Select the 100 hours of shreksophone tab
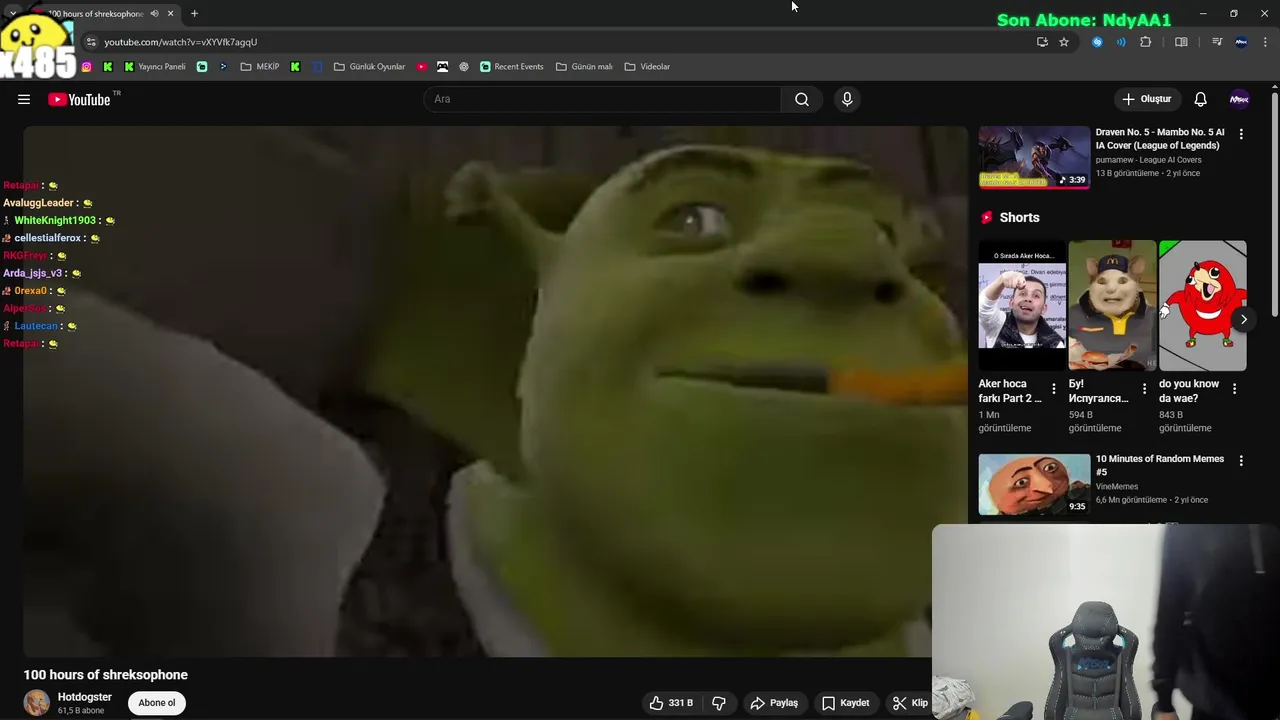1280x720 pixels. (96, 14)
